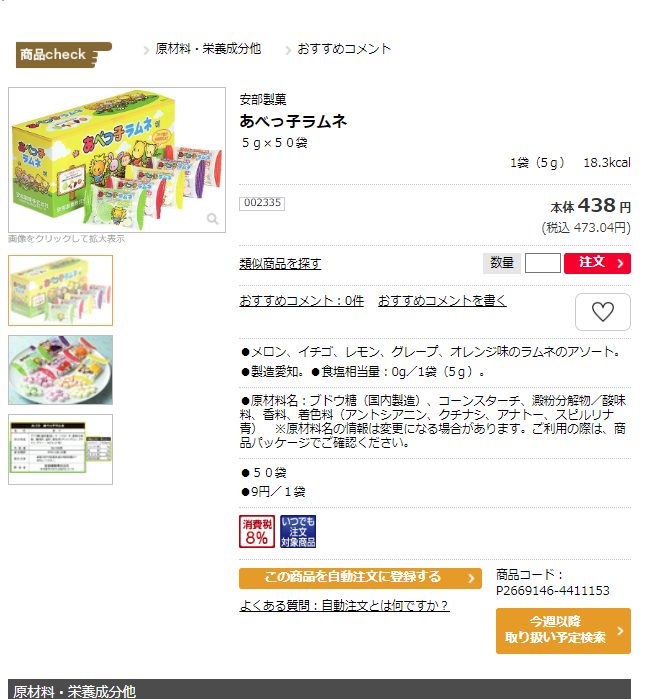Image resolution: width=648 pixels, height=699 pixels.
Task: Open the main product image
Action: [x=117, y=160]
